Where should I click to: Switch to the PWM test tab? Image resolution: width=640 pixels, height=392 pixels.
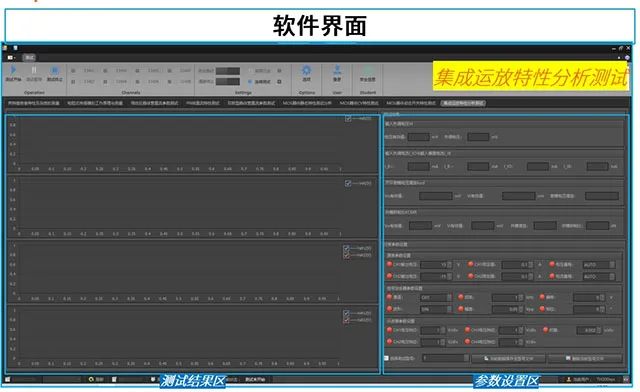[x=203, y=103]
